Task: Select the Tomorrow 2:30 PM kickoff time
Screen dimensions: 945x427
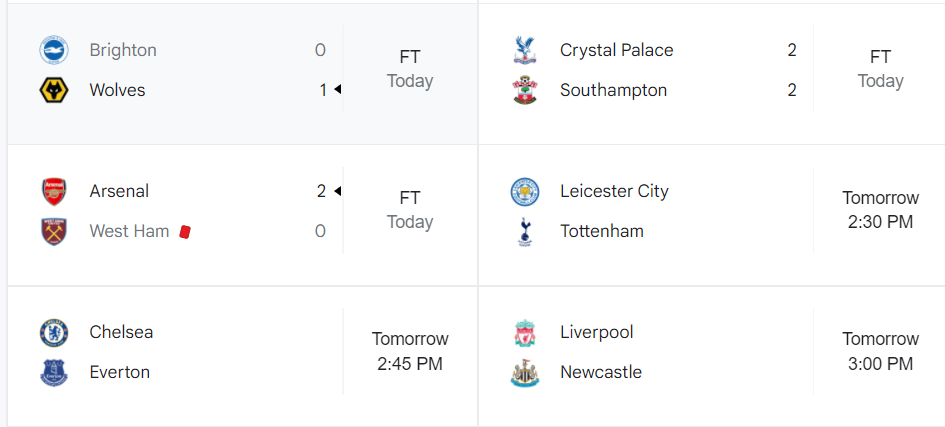Action: (881, 210)
